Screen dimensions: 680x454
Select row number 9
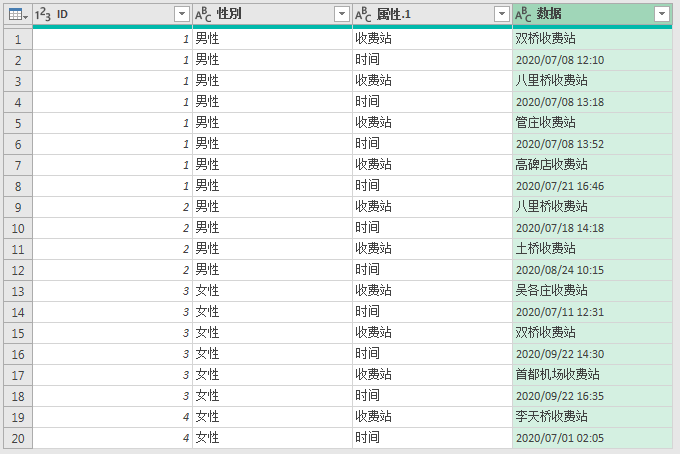[18, 207]
